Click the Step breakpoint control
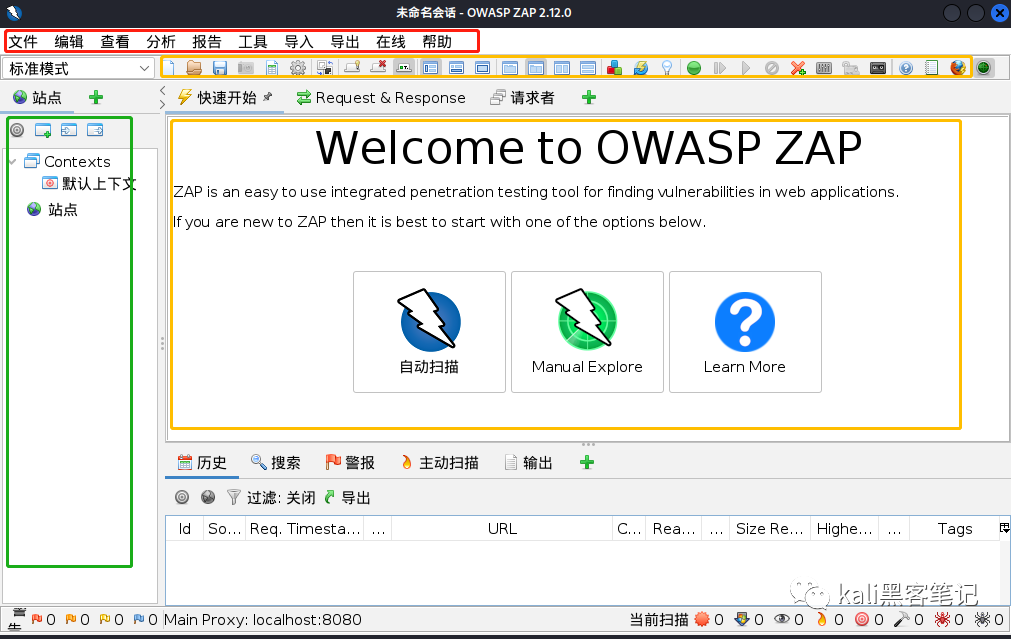The image size is (1011, 639). [720, 68]
